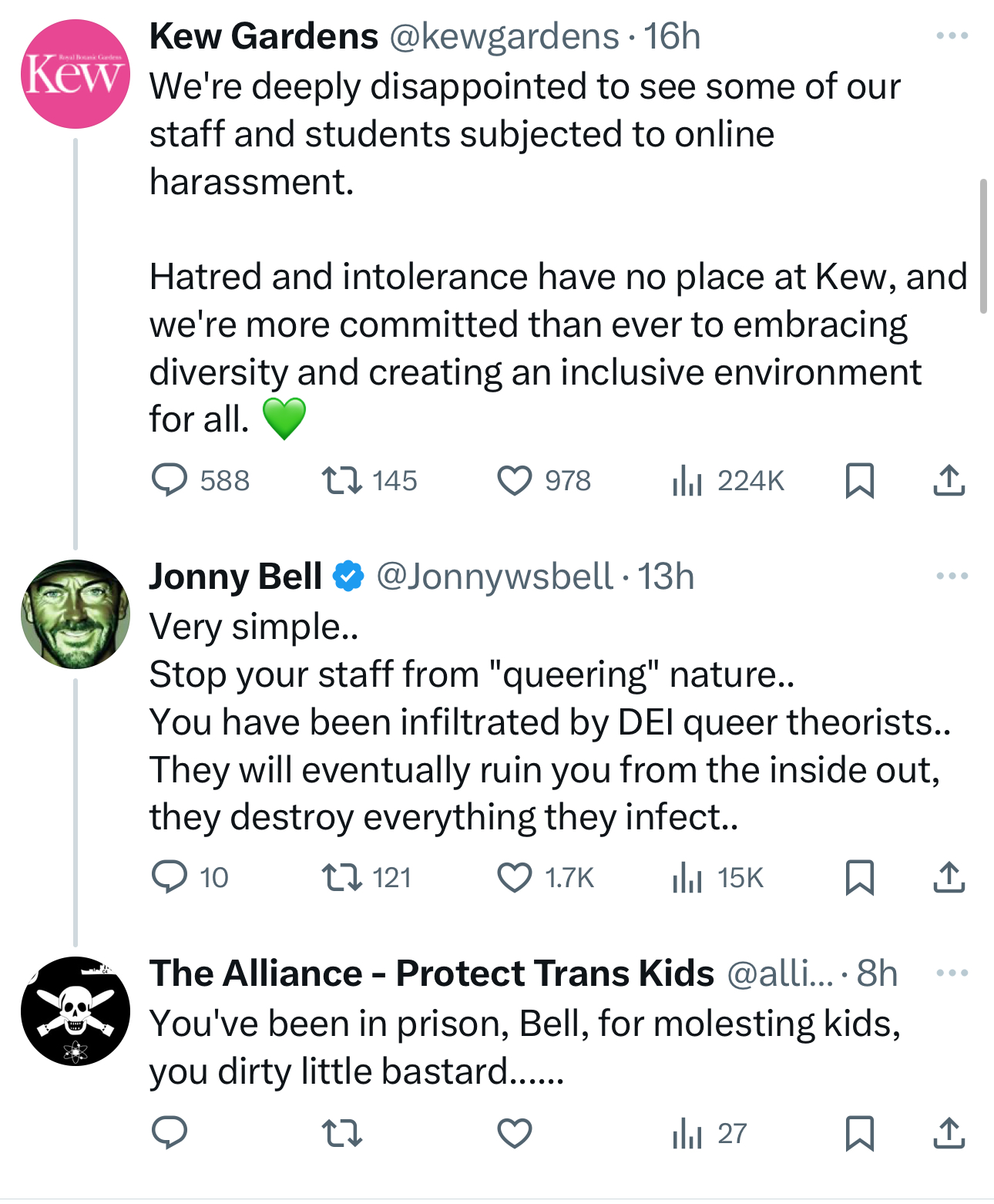Share the Kew Gardens tweet

pyautogui.click(x=949, y=480)
